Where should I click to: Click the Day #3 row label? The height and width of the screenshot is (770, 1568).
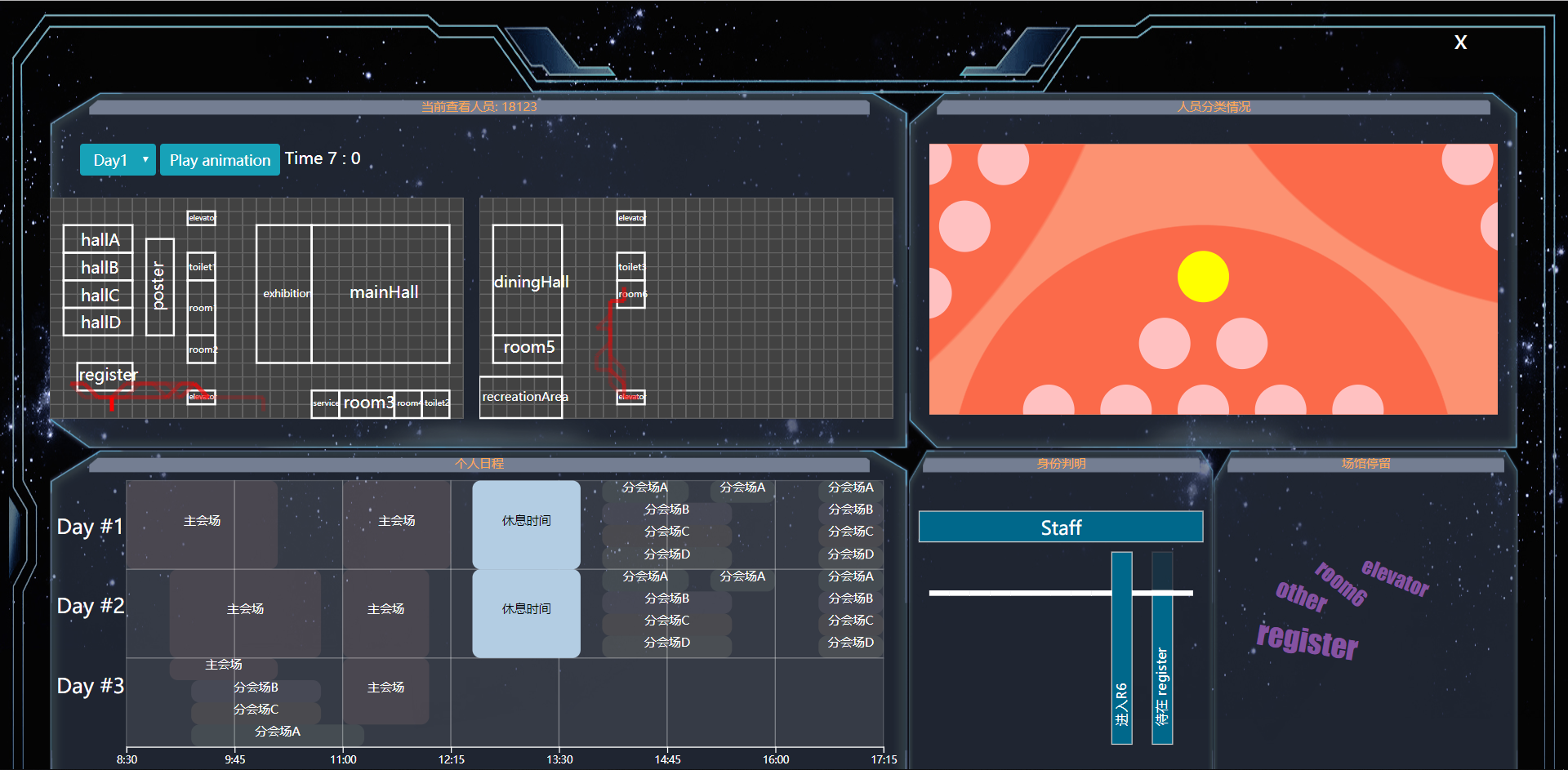pyautogui.click(x=90, y=686)
